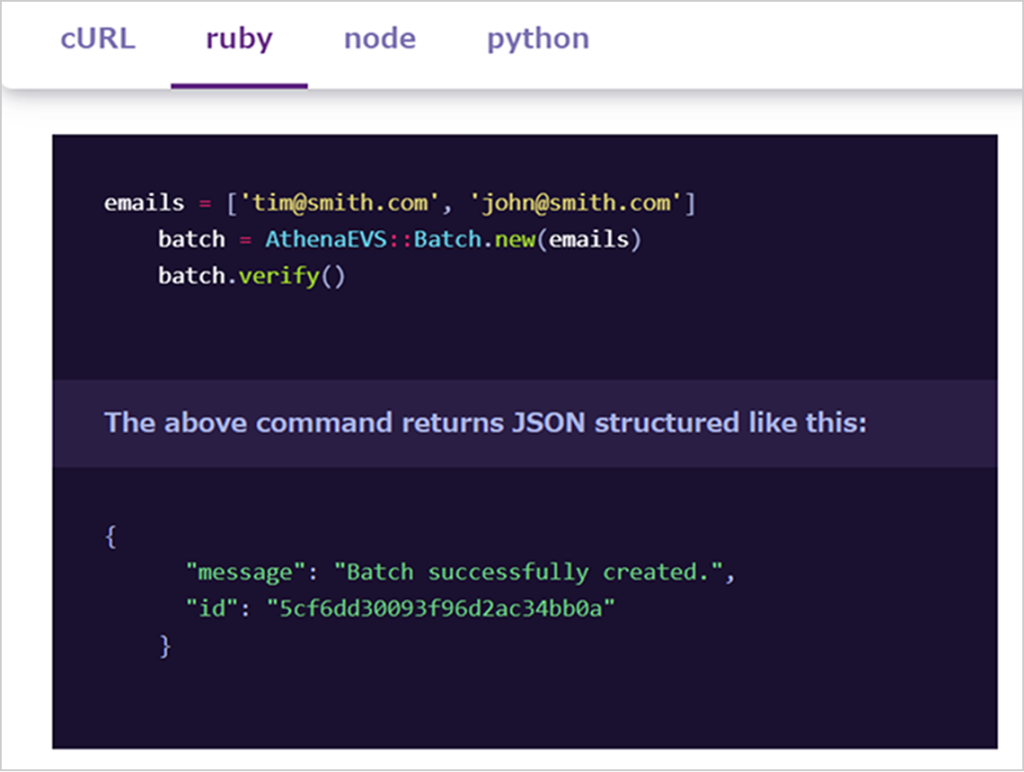This screenshot has width=1024, height=772.
Task: Click the verify method call
Action: [278, 275]
